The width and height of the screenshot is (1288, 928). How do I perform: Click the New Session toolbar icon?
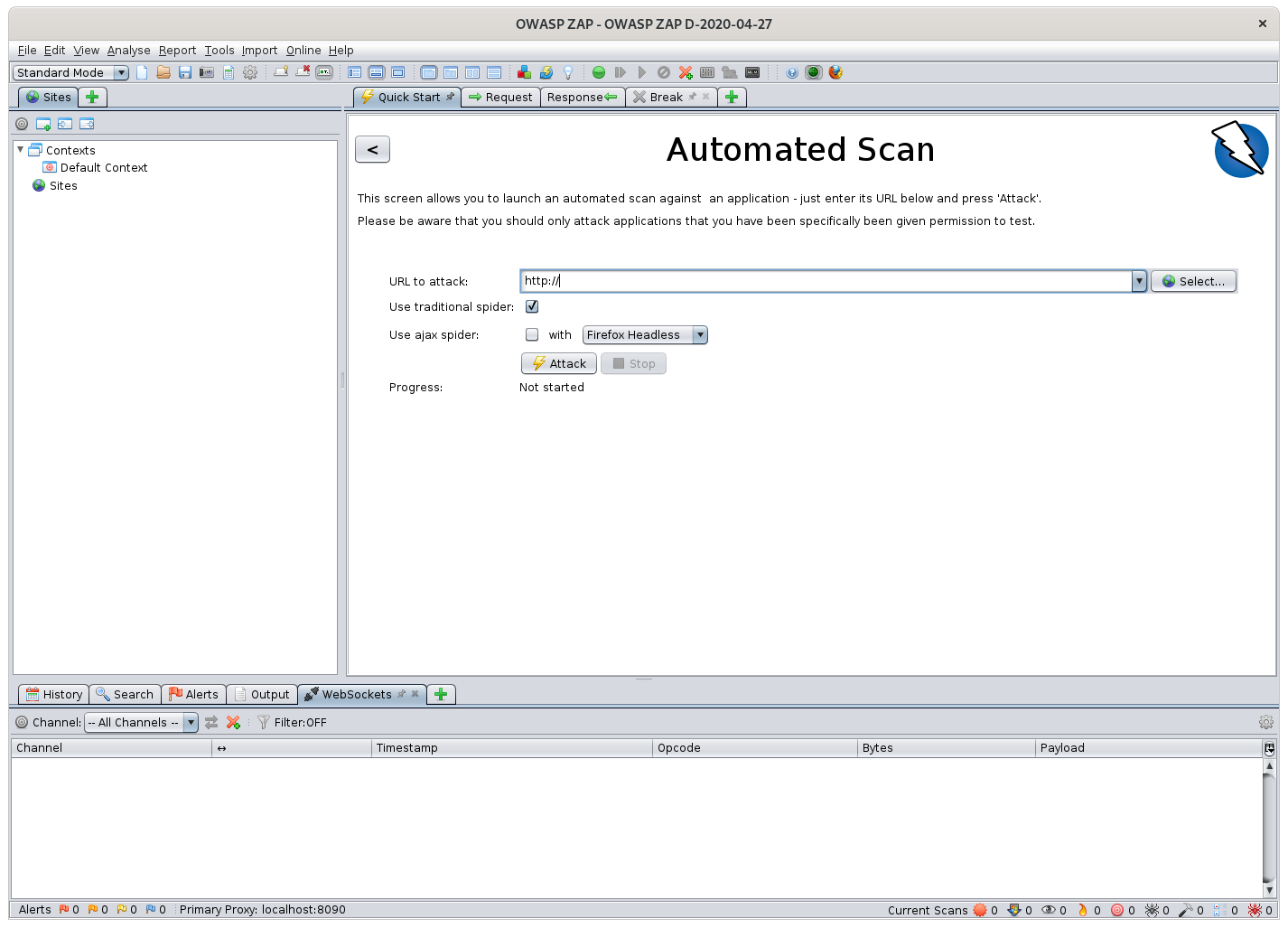[x=142, y=72]
